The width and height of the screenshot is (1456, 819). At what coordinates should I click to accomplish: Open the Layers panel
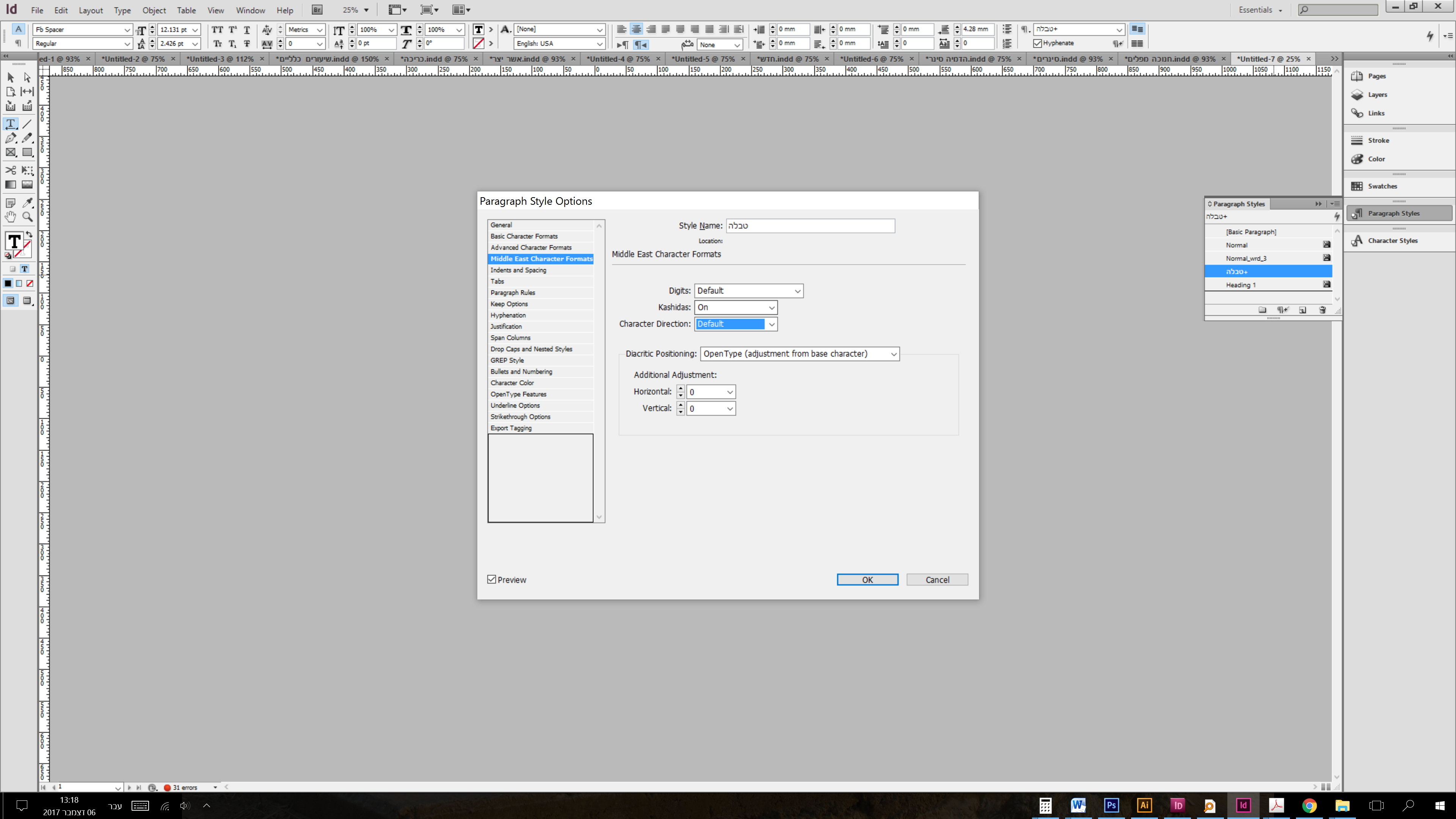coord(1377,94)
